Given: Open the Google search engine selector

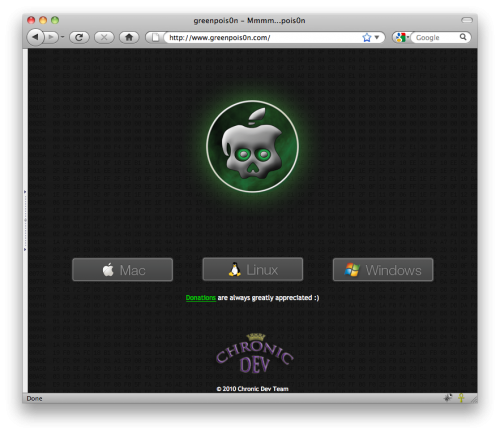Looking at the screenshot, I should [402, 37].
